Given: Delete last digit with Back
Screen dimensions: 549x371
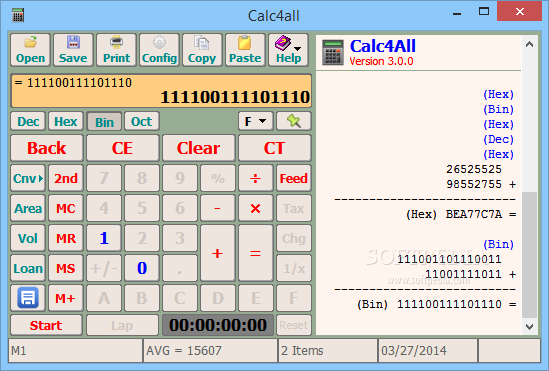Looking at the screenshot, I should (x=47, y=148).
